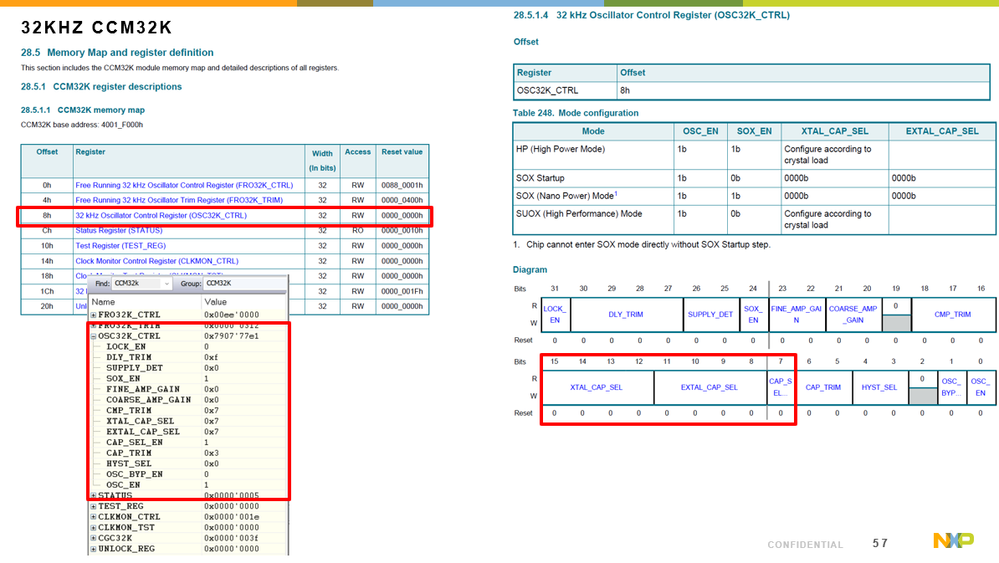Image resolution: width=999 pixels, height=563 pixels.
Task: Expand the CLKMON_TST tree node
Action: point(93,527)
